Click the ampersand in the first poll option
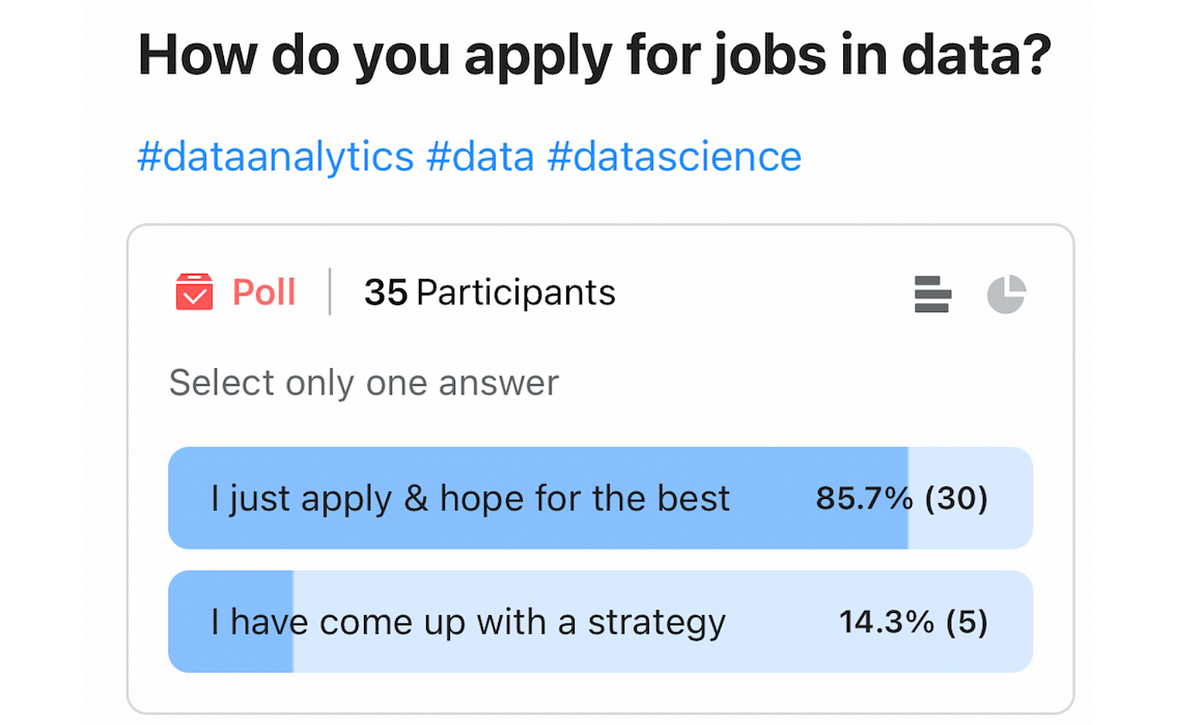Screen dimensions: 1200x725 416,498
